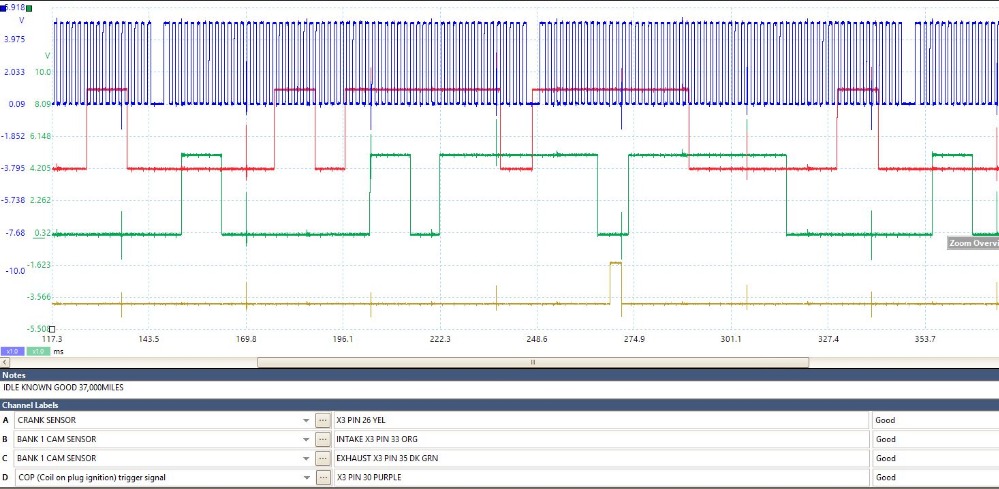Click the Good status field for channel D
Viewport: 999px width, 489px height.
click(930, 477)
